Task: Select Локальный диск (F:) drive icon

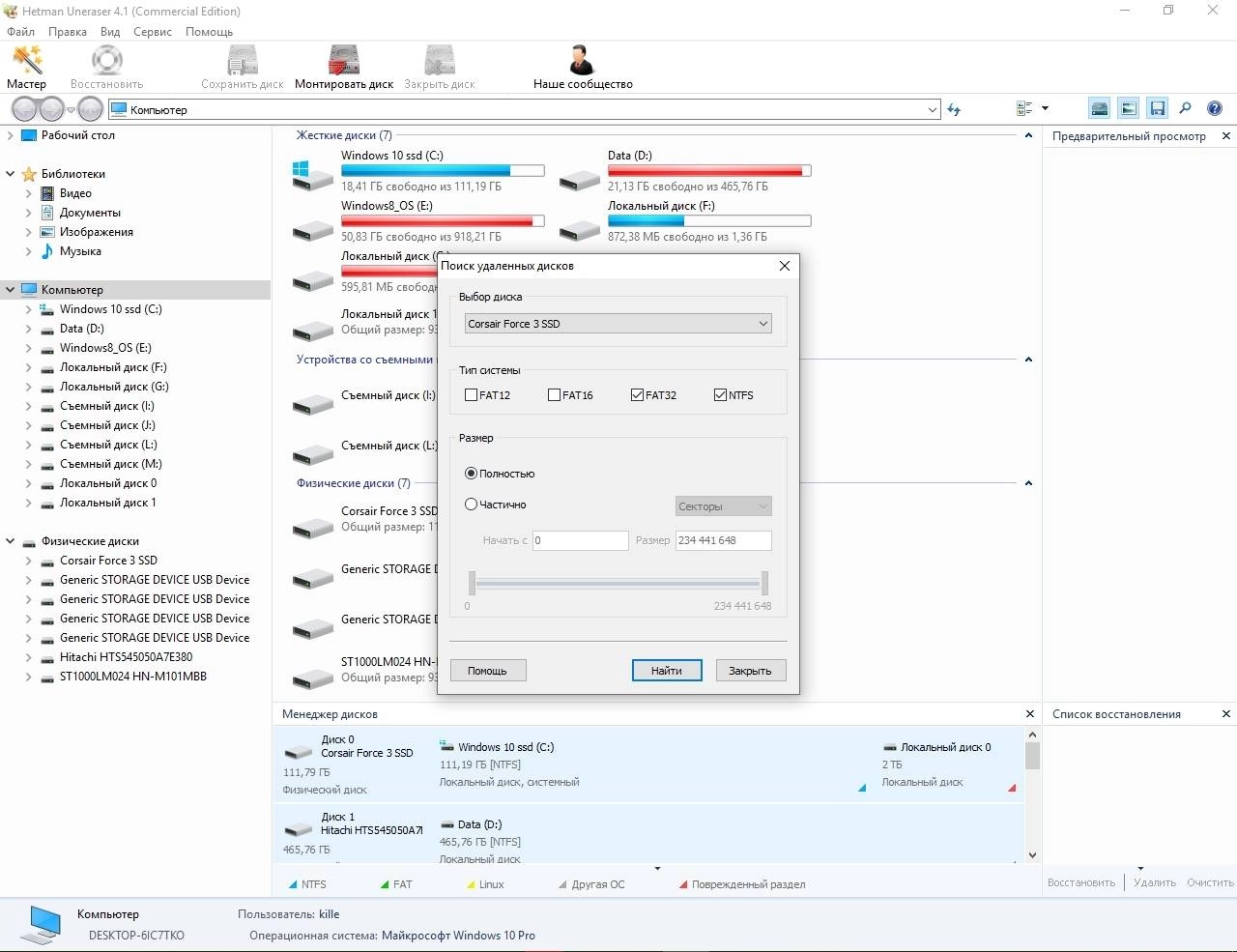Action: tap(580, 229)
